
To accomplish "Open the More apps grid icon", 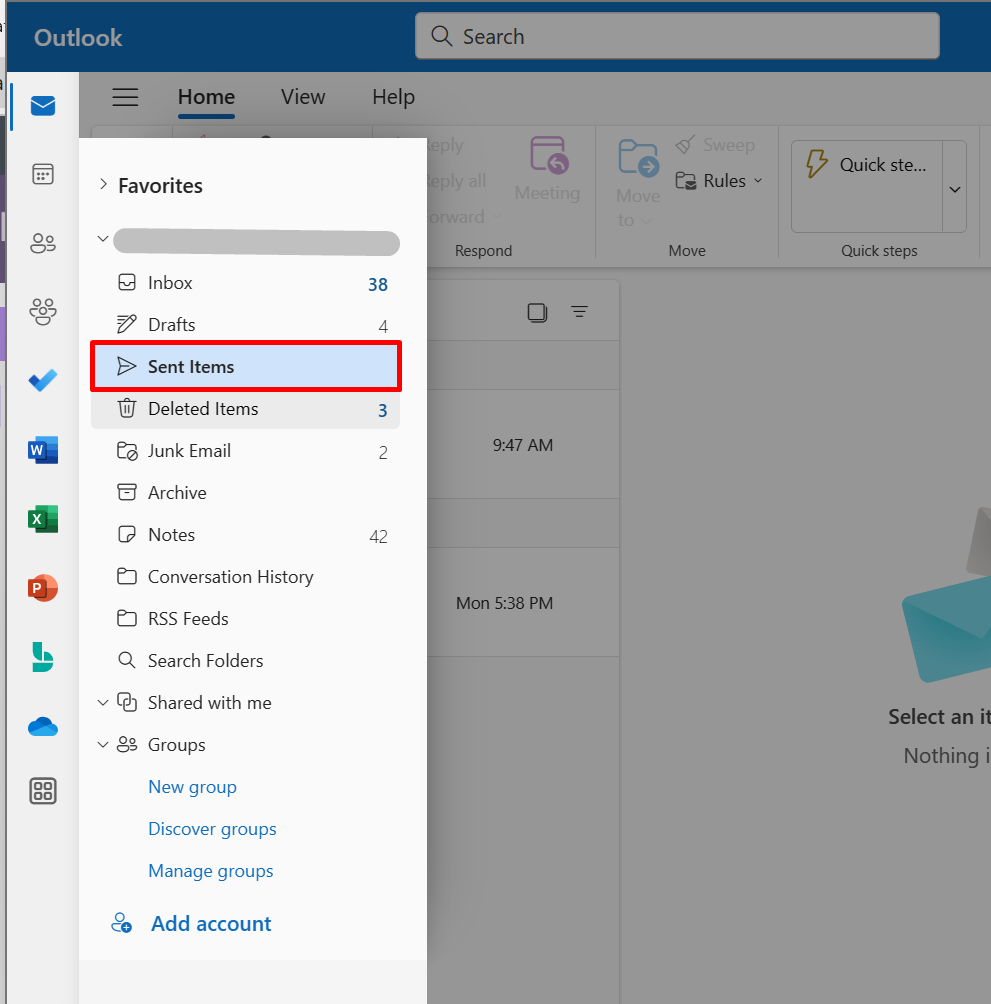I will click(x=42, y=791).
